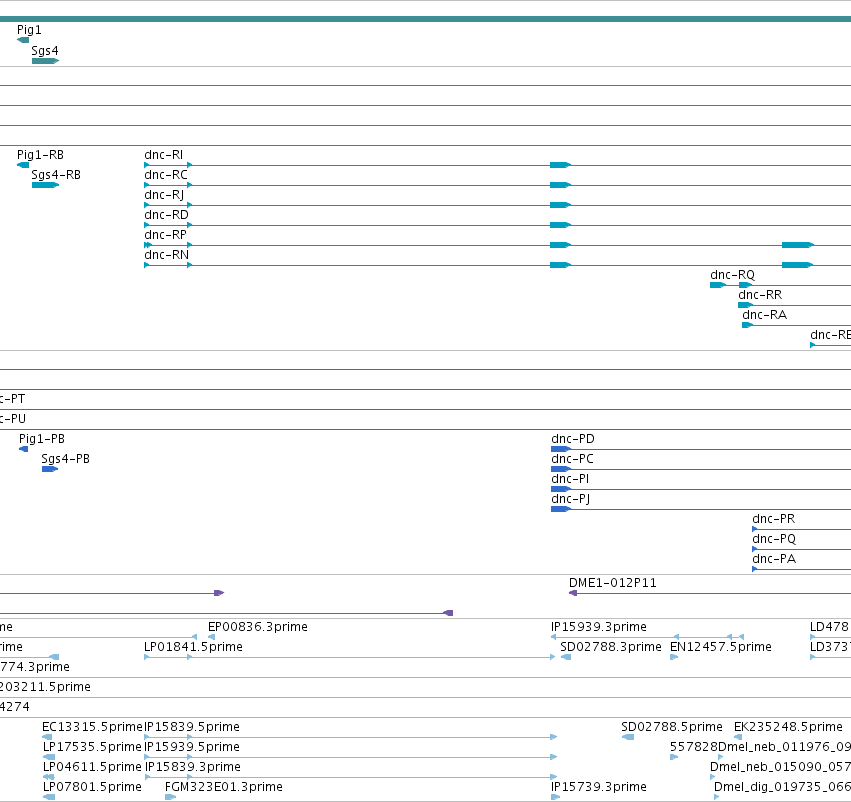
Task: Select the dnc-PD protein feature
Action: 701,449
